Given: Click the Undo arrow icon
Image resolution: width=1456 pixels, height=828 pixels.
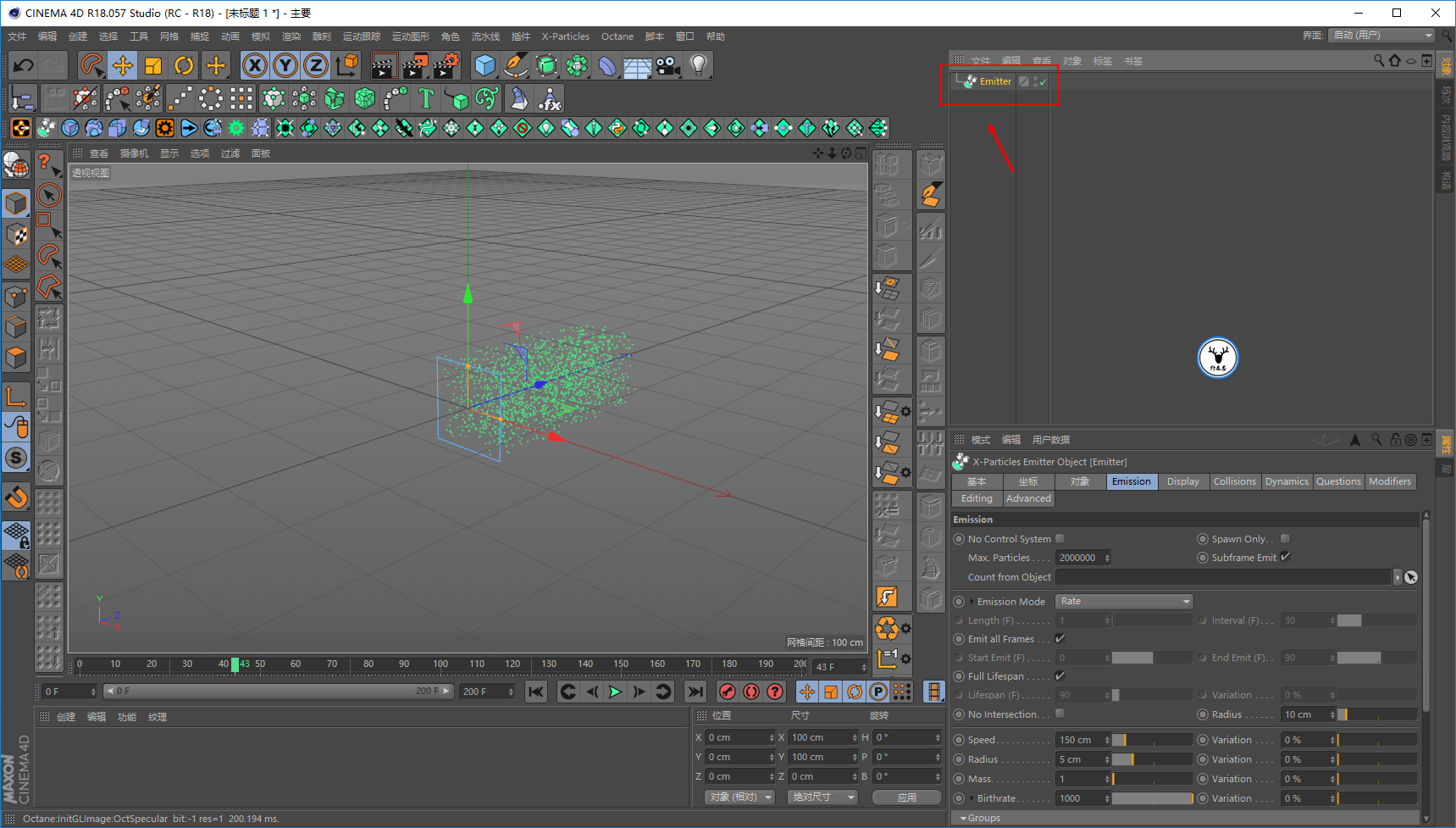Looking at the screenshot, I should coord(23,65).
